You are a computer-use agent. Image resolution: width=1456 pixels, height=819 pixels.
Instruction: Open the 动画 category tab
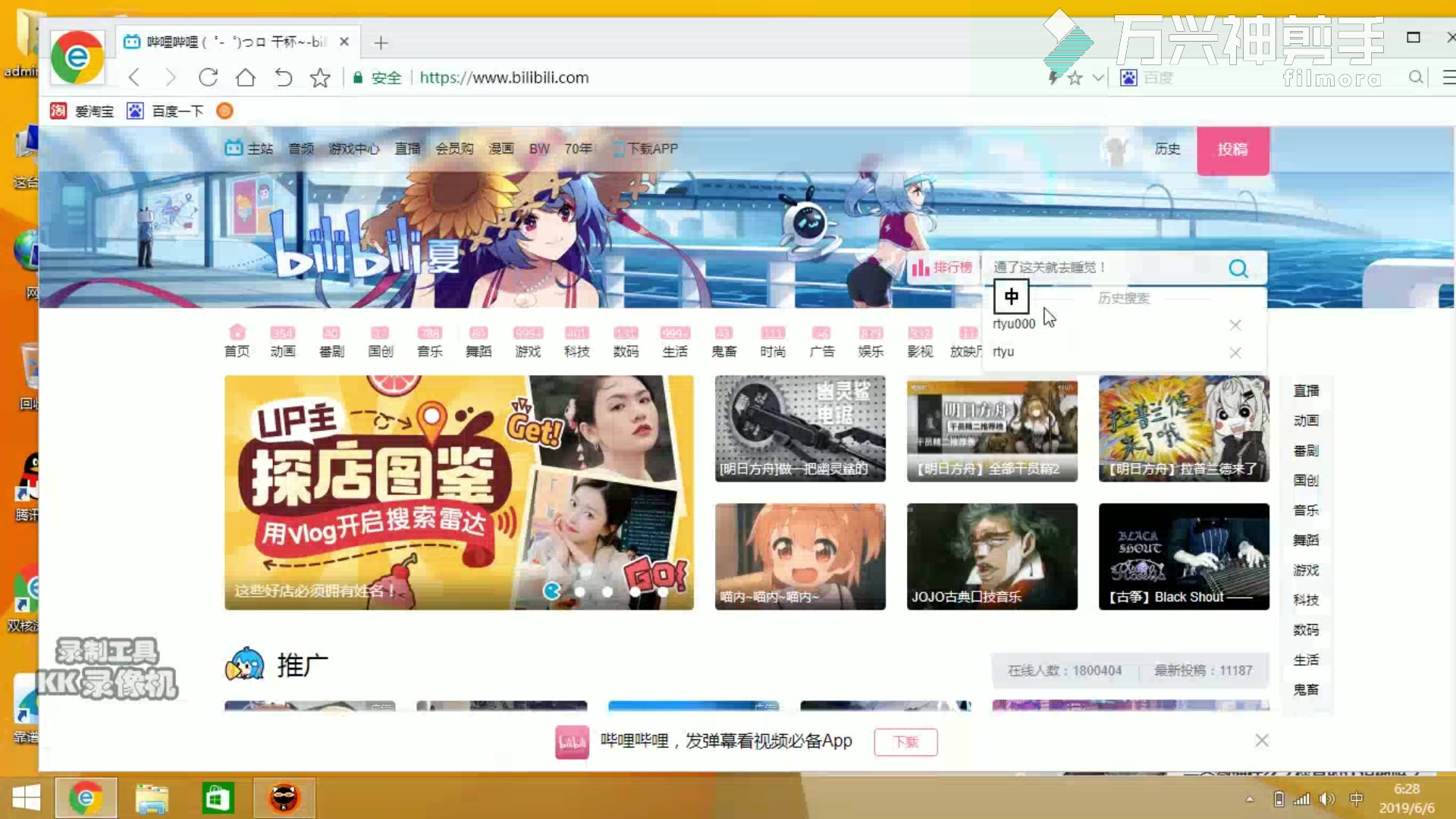(283, 341)
